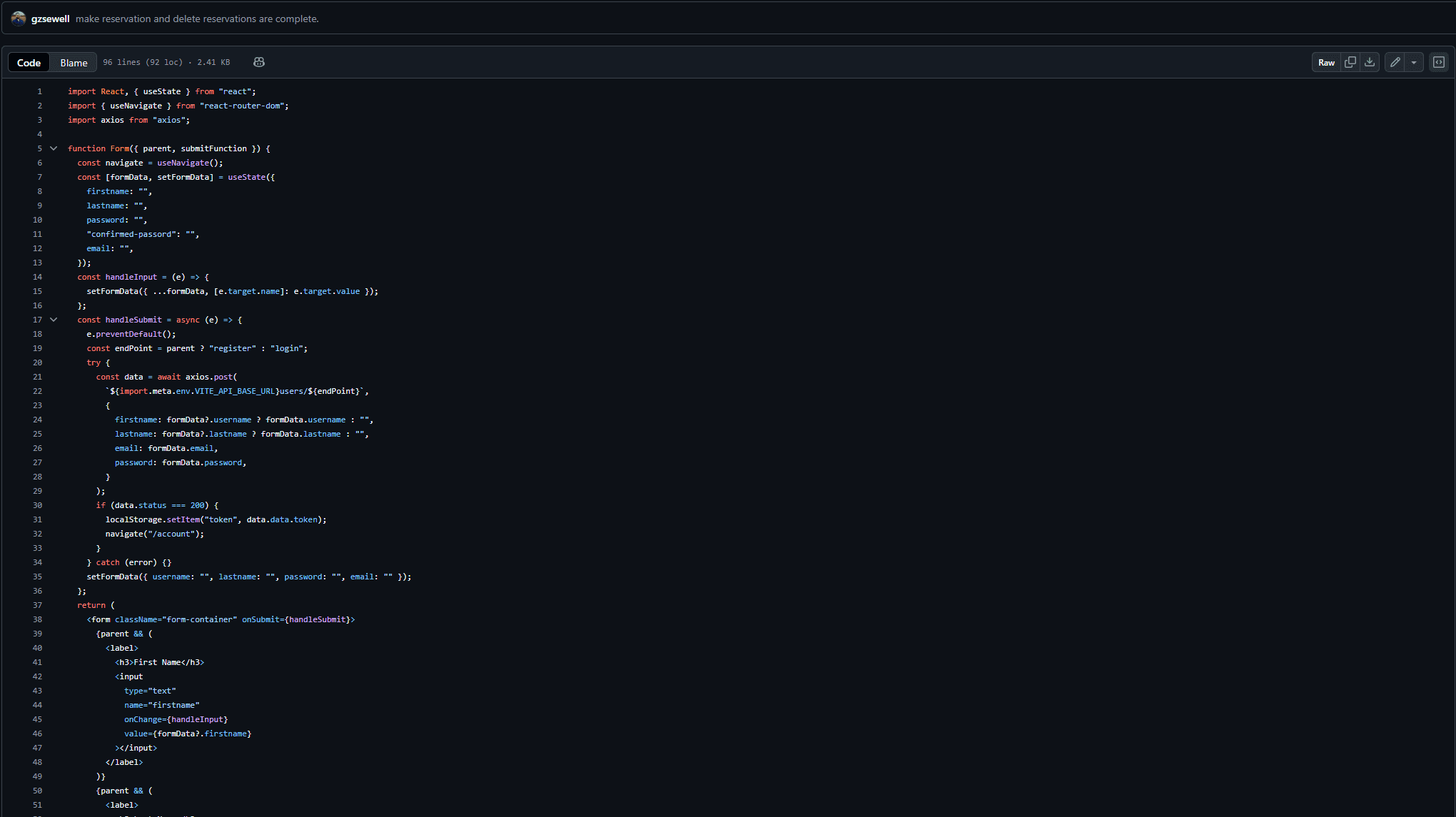Download the raw file

[x=1370, y=63]
